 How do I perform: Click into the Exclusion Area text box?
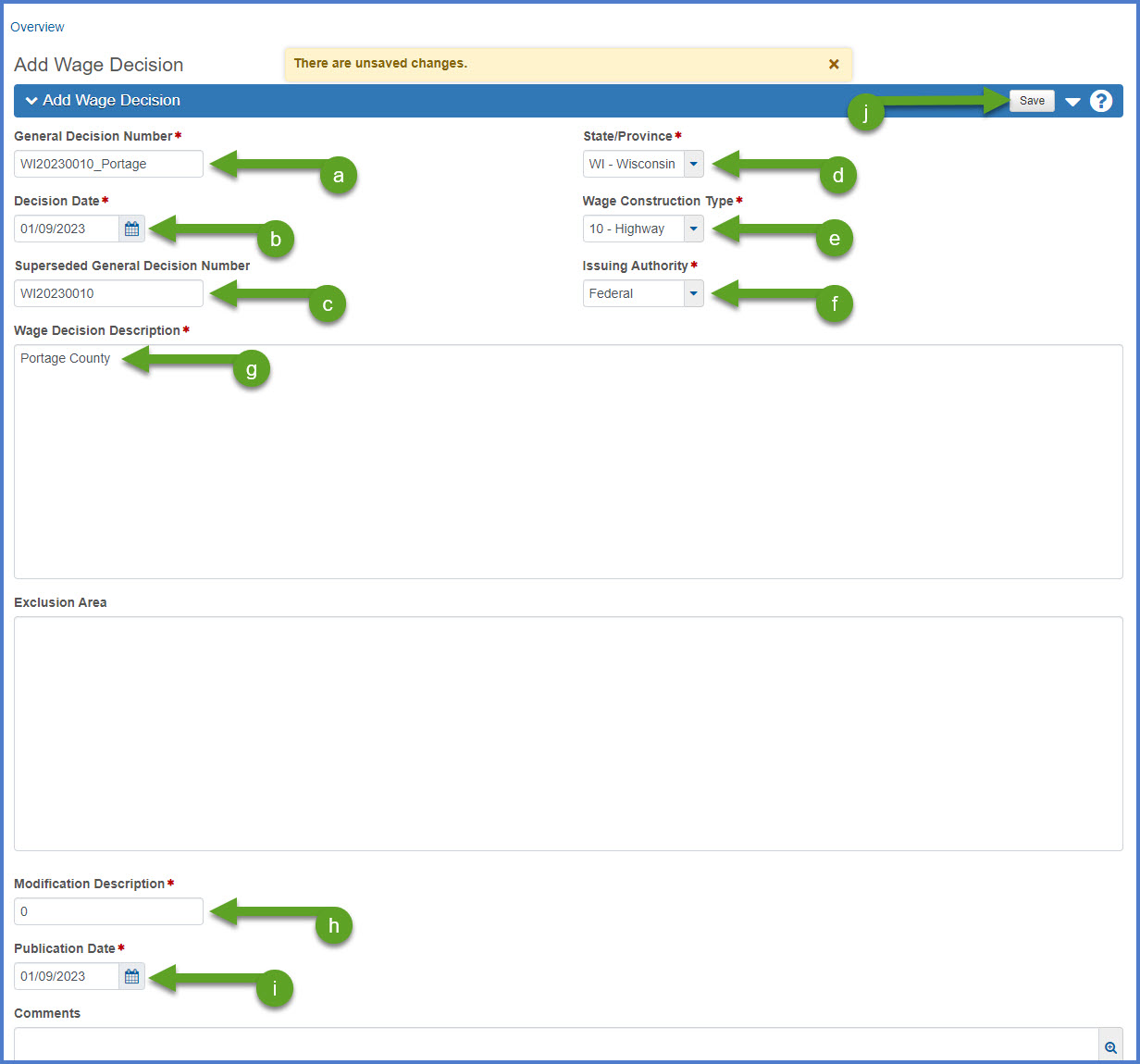pyautogui.click(x=568, y=733)
